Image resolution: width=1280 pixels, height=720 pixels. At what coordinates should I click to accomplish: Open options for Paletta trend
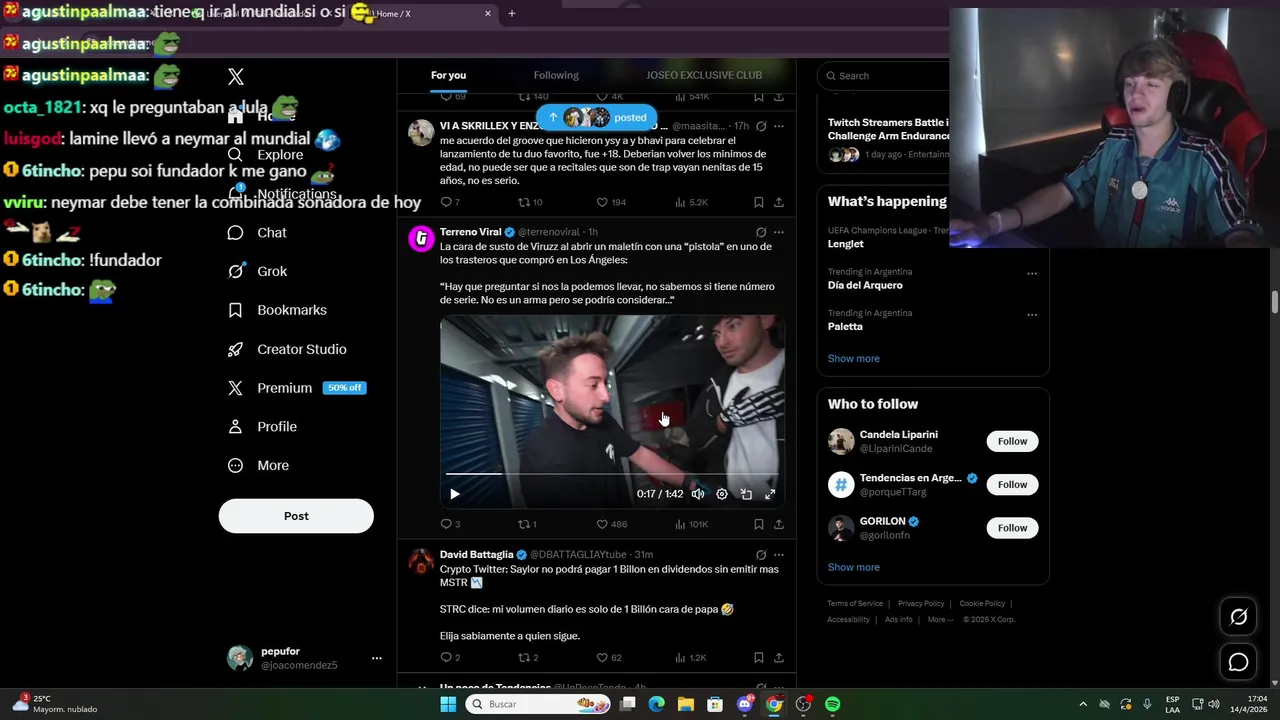click(x=1032, y=314)
